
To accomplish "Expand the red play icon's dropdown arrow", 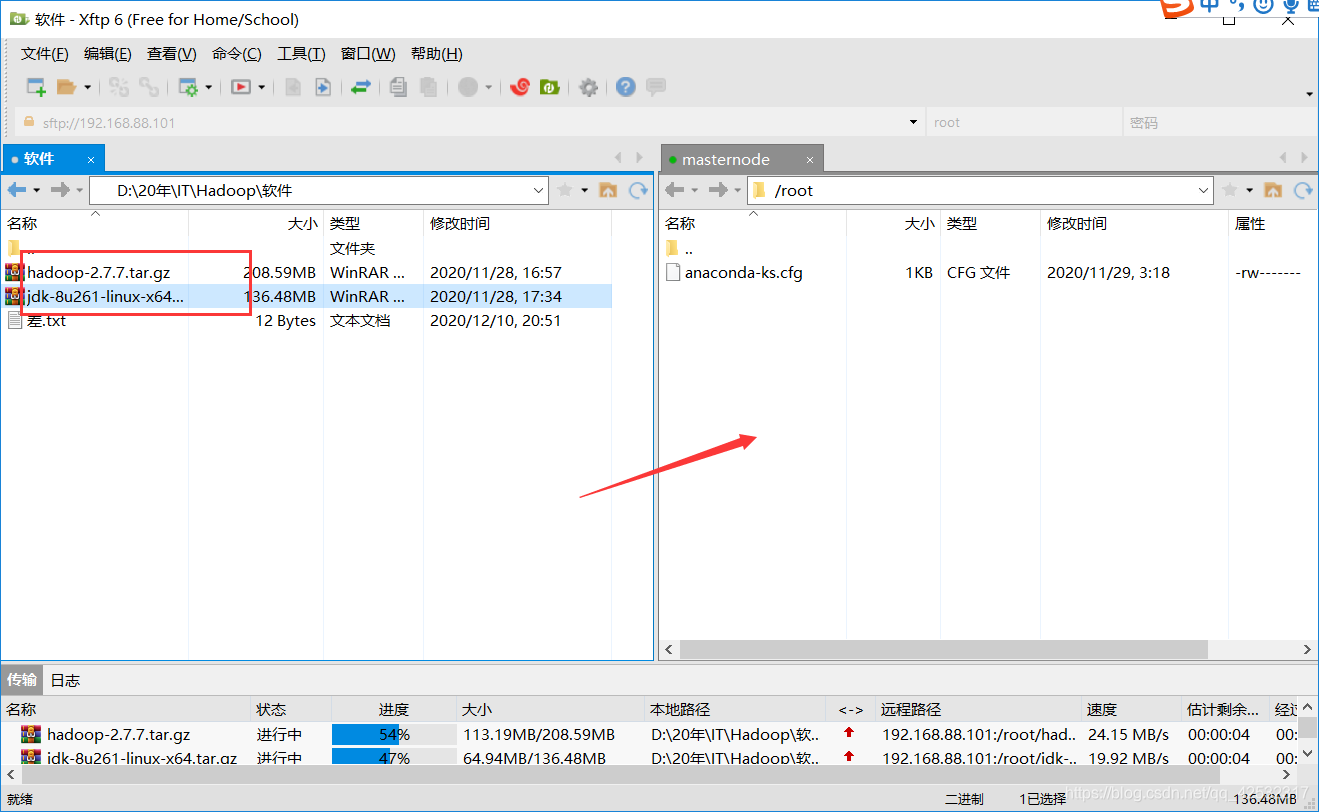I will tap(262, 87).
